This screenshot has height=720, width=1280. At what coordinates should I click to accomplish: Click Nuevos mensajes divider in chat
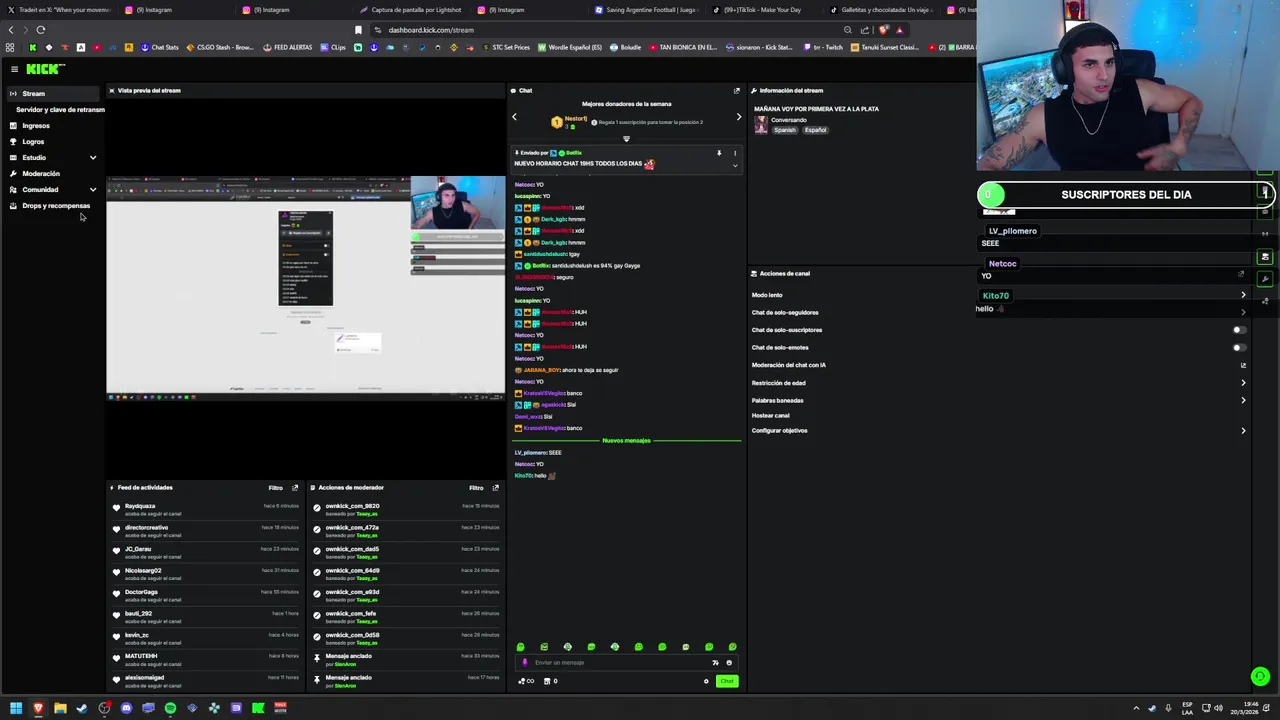click(626, 441)
